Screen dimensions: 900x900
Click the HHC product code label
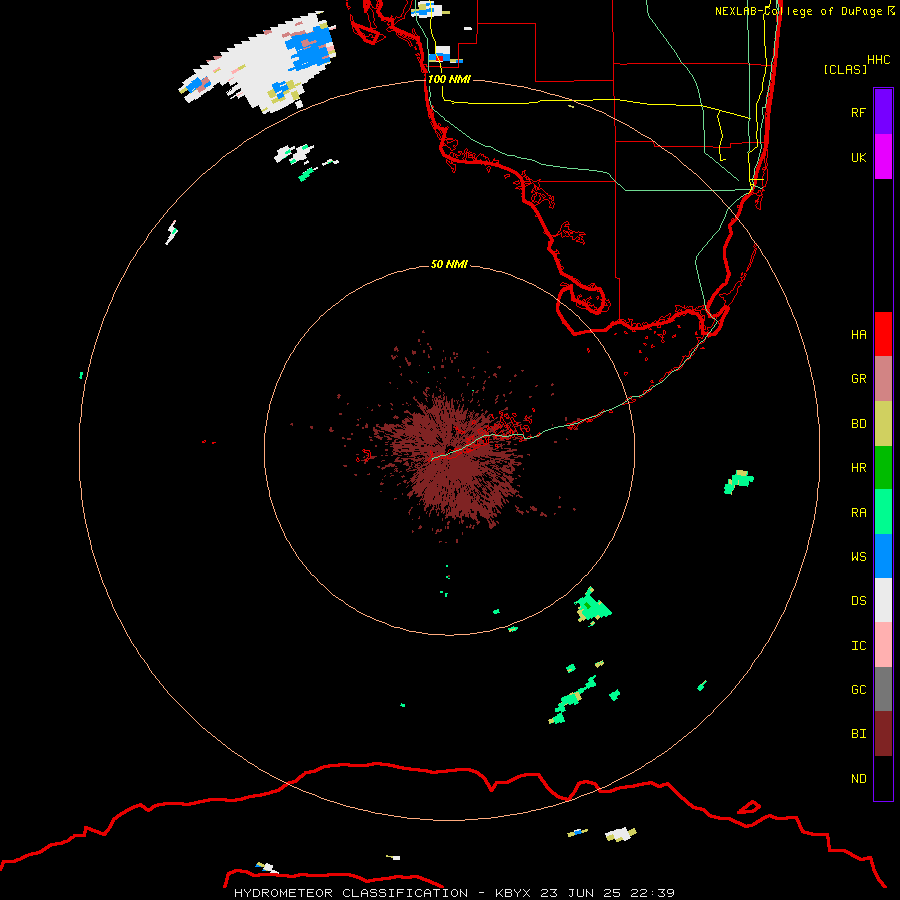click(x=878, y=60)
